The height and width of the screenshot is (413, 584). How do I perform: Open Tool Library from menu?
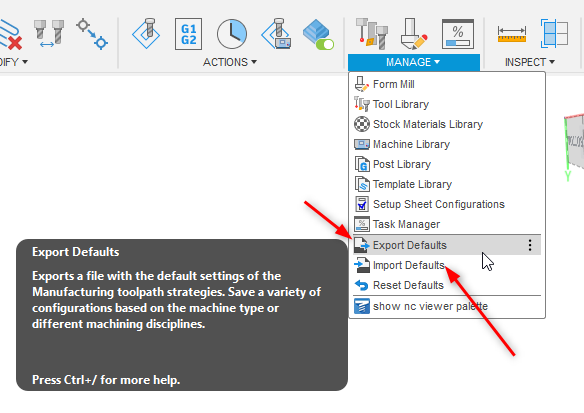click(446, 104)
